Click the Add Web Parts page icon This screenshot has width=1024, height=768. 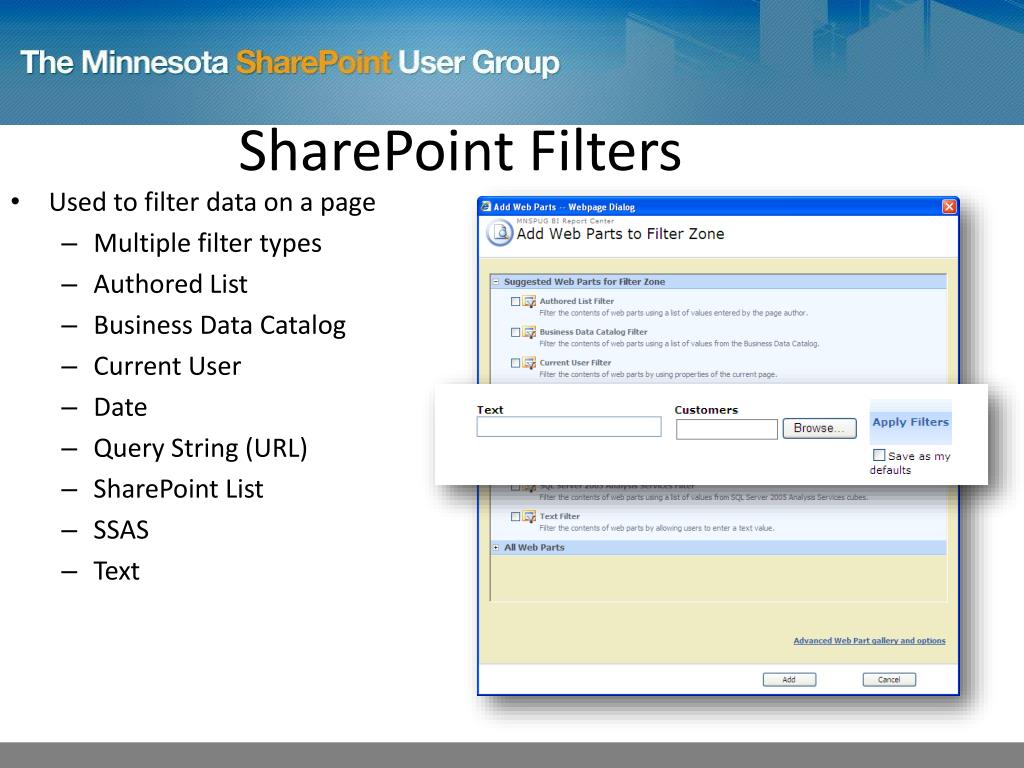[x=500, y=233]
